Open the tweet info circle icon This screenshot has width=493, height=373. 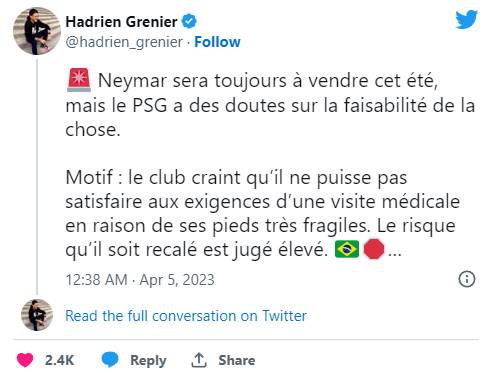coord(467,279)
